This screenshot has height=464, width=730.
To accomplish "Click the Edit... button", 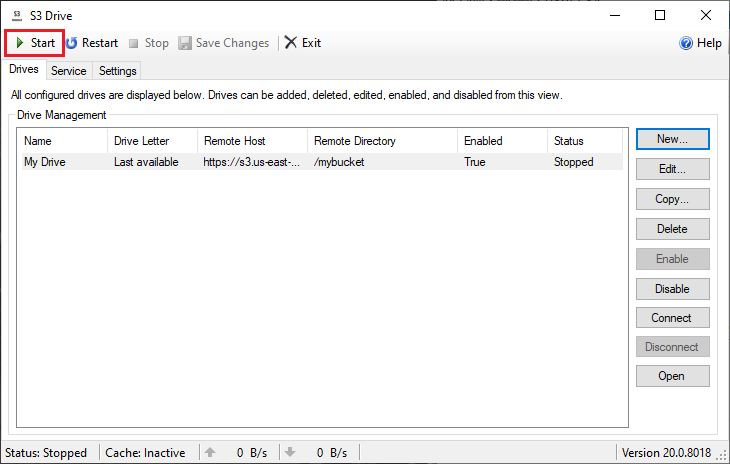I will click(673, 169).
